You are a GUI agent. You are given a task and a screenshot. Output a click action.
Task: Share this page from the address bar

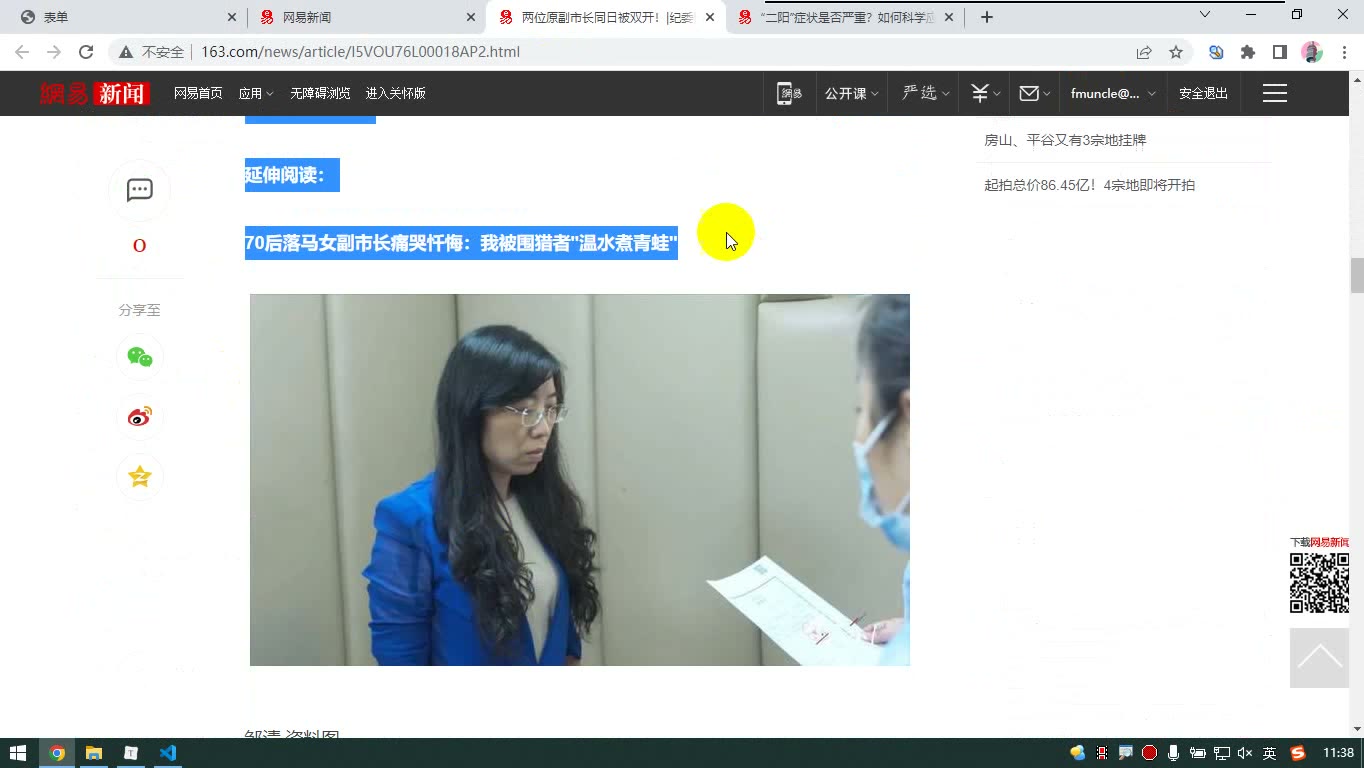tap(1144, 52)
